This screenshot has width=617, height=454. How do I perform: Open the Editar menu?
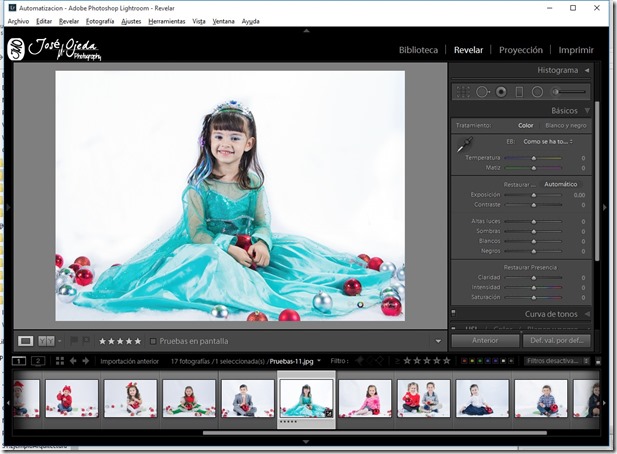click(x=44, y=21)
